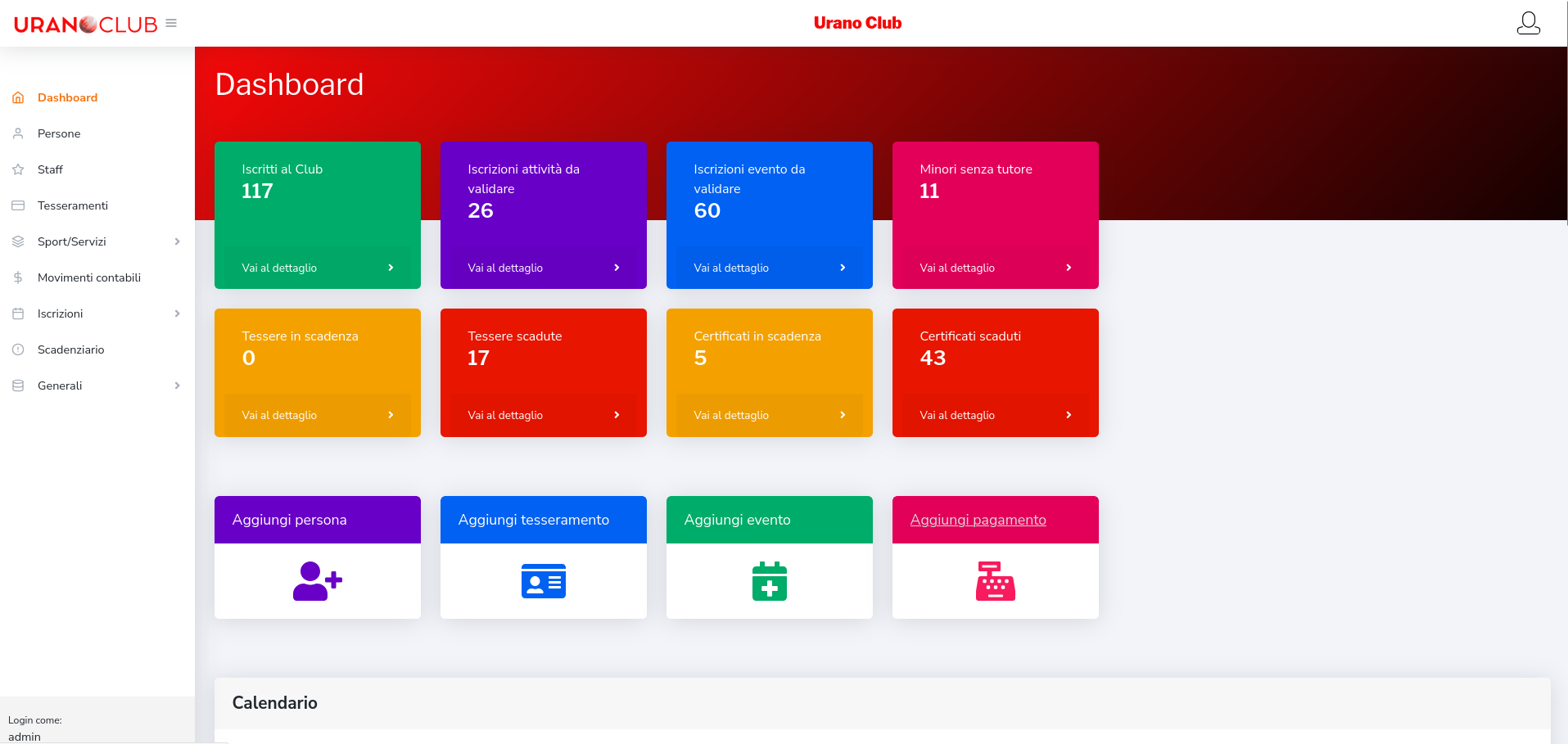Screen dimensions: 1568x744
Task: Click the cash register icon under Aggiungi pagamento
Action: coord(996,581)
